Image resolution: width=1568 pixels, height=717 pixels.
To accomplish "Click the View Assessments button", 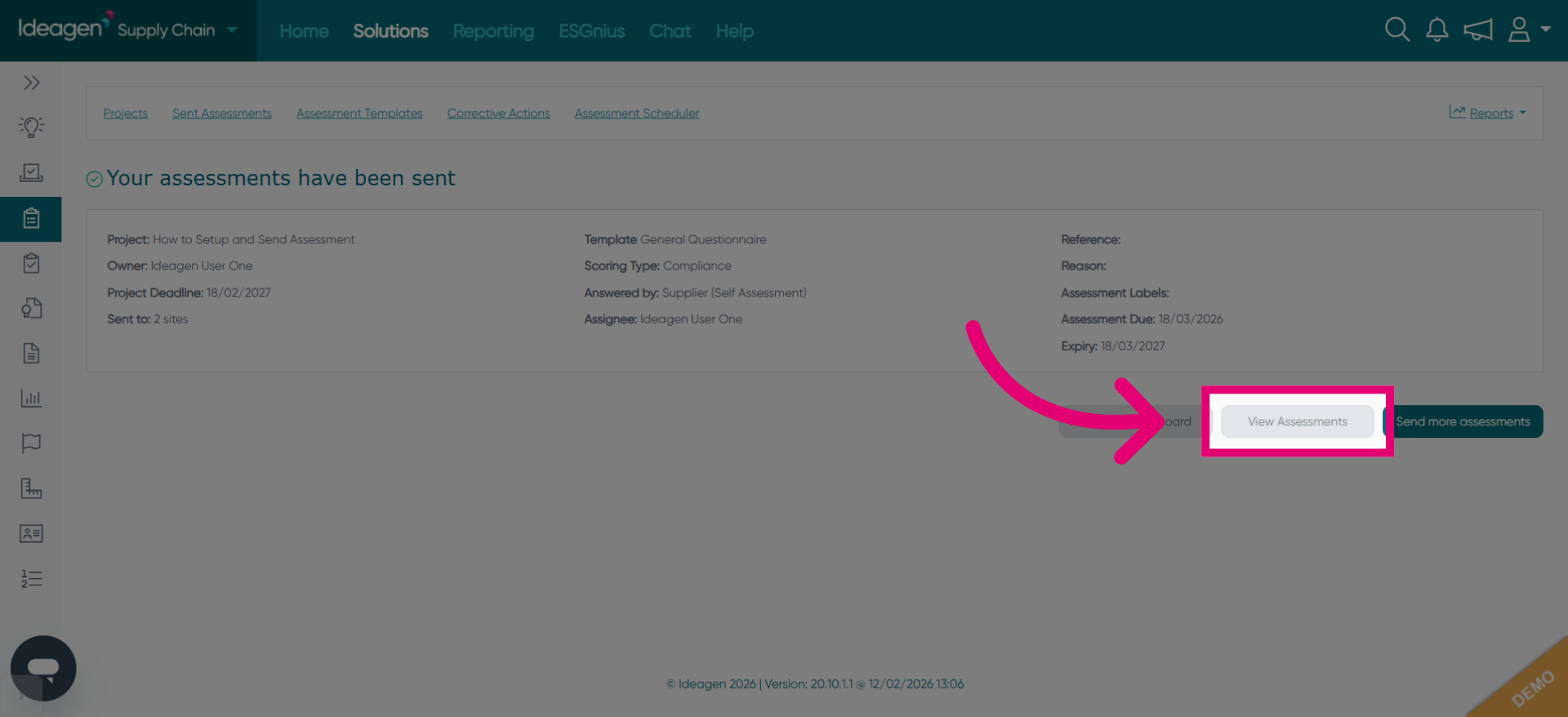I will (x=1297, y=421).
